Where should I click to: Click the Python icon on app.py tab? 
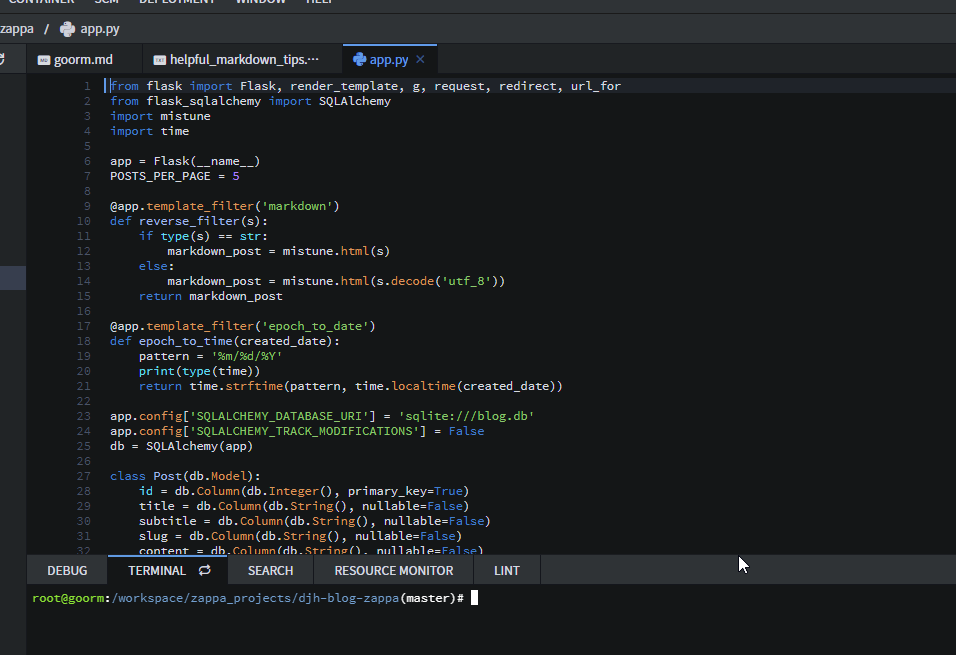coord(359,60)
